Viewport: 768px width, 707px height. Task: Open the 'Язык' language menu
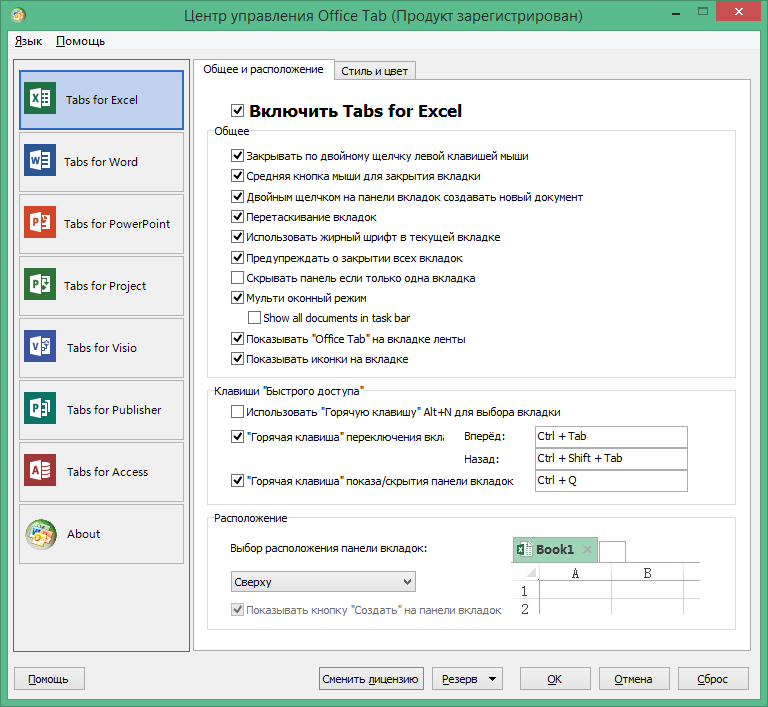29,41
